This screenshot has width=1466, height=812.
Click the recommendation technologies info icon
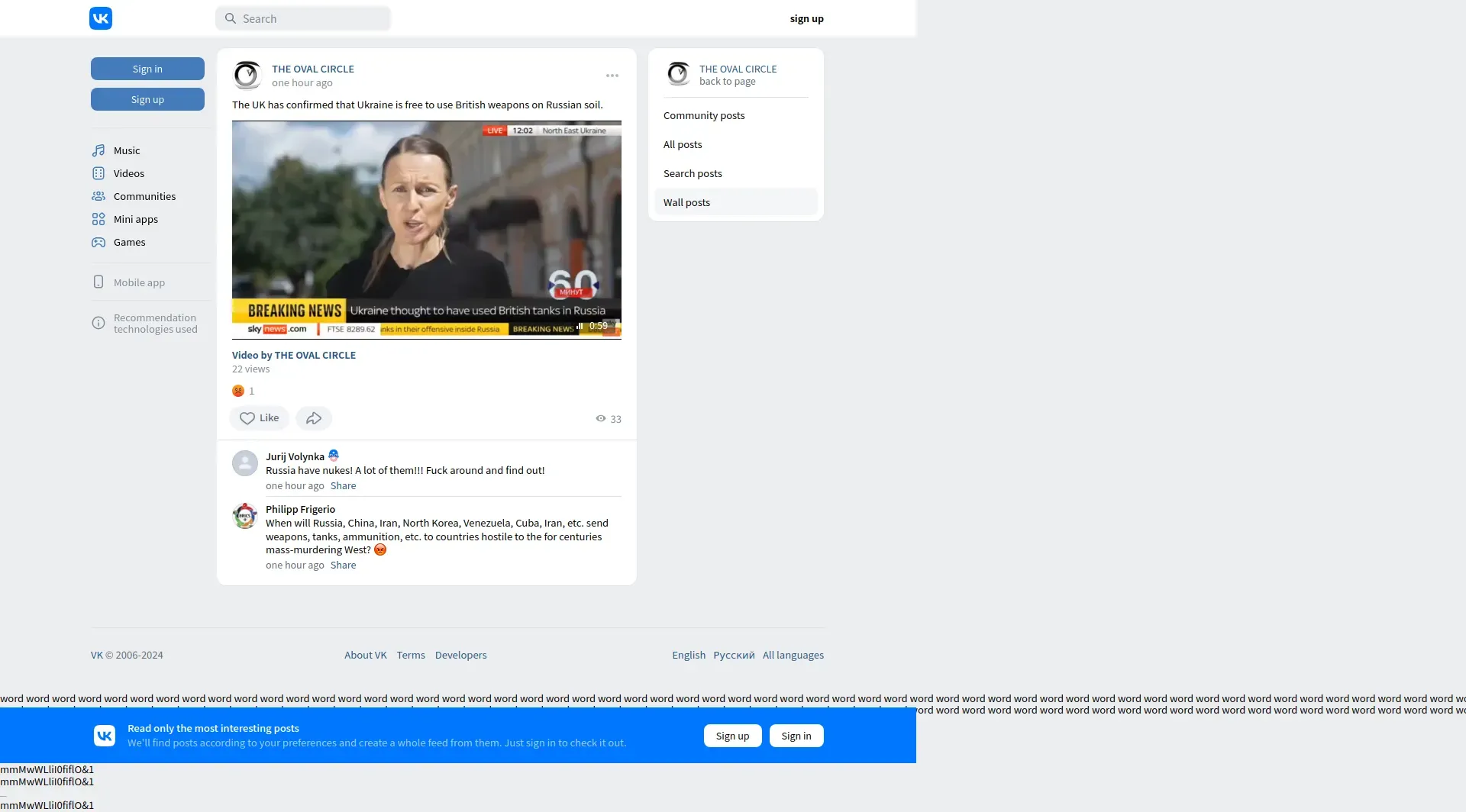tap(98, 323)
